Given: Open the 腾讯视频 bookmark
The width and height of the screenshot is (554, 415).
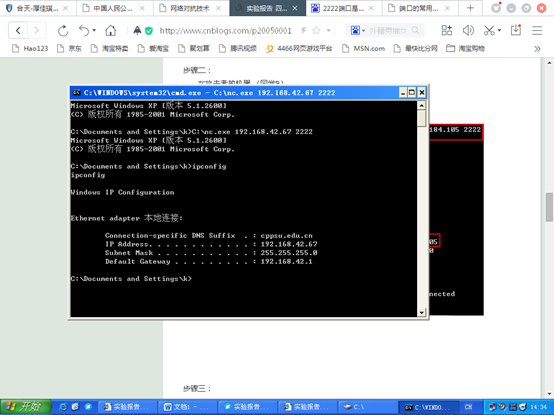Looking at the screenshot, I should click(x=238, y=48).
